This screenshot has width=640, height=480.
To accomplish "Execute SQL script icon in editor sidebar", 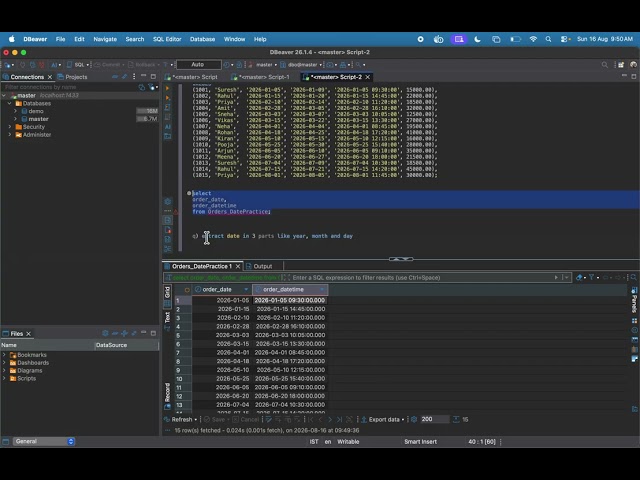I will coord(167,107).
